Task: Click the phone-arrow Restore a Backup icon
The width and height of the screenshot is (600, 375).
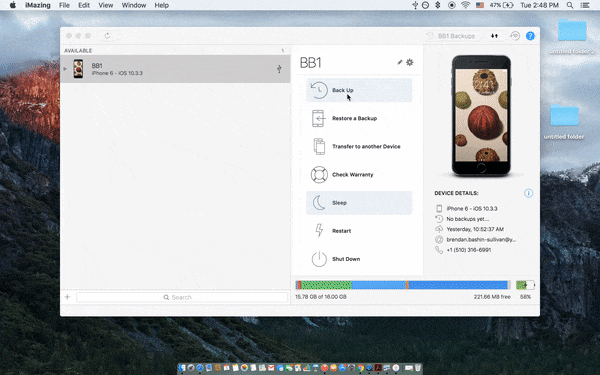Action: click(318, 118)
